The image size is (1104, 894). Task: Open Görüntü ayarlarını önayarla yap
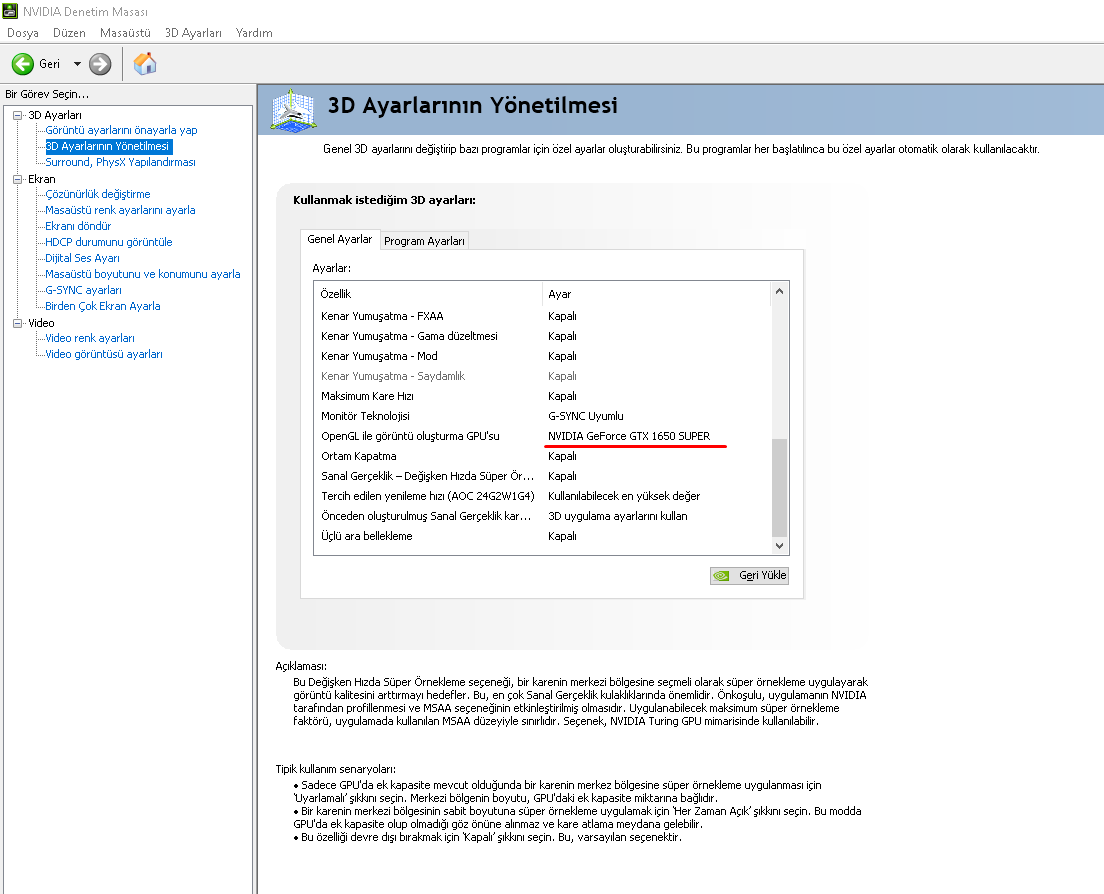pyautogui.click(x=121, y=130)
